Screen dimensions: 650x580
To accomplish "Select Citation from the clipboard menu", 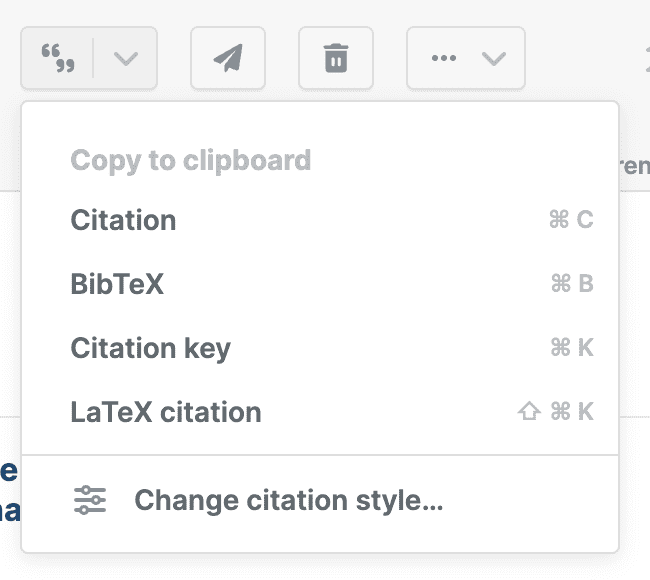I will (123, 220).
